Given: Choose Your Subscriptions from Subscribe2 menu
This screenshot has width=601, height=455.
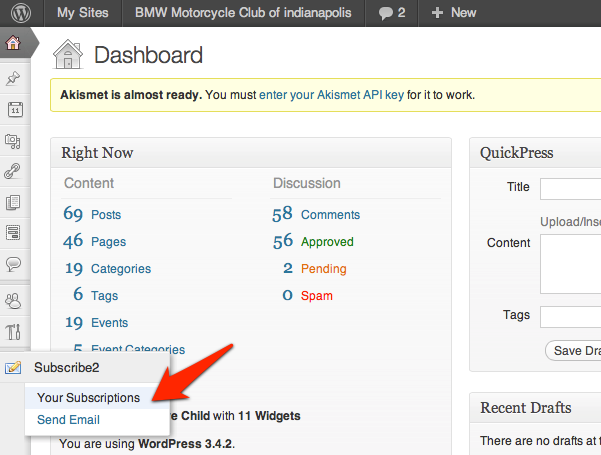Looking at the screenshot, I should 89,398.
